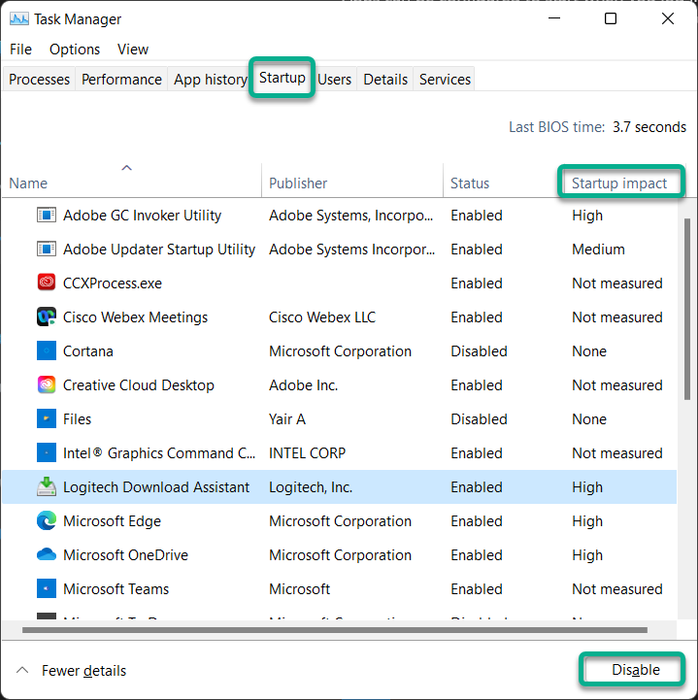Click Cortana's None impact value

coord(589,351)
